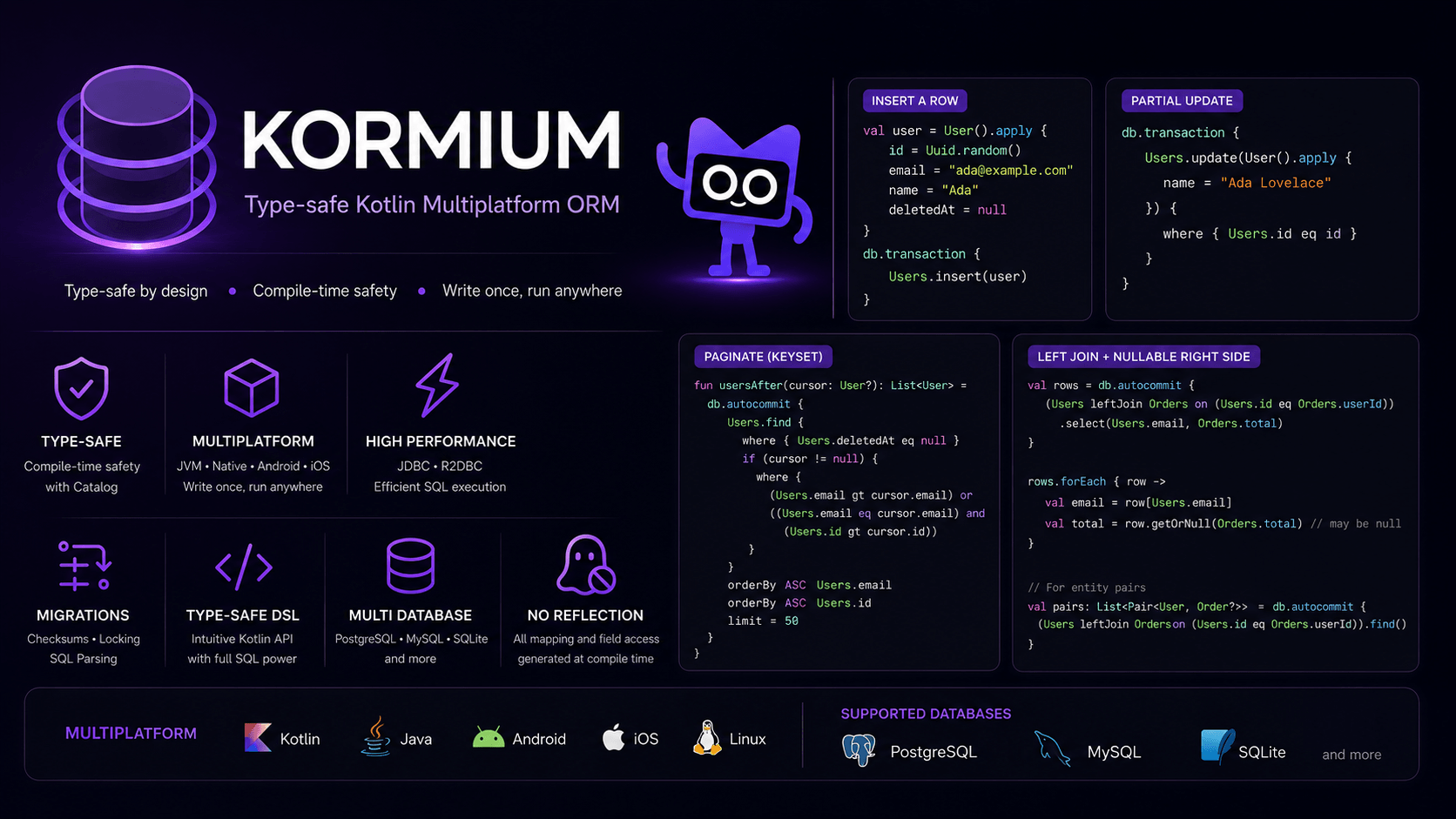The image size is (1456, 819).
Task: Click the 'Write once, run anywhere' tagline
Action: (x=532, y=291)
